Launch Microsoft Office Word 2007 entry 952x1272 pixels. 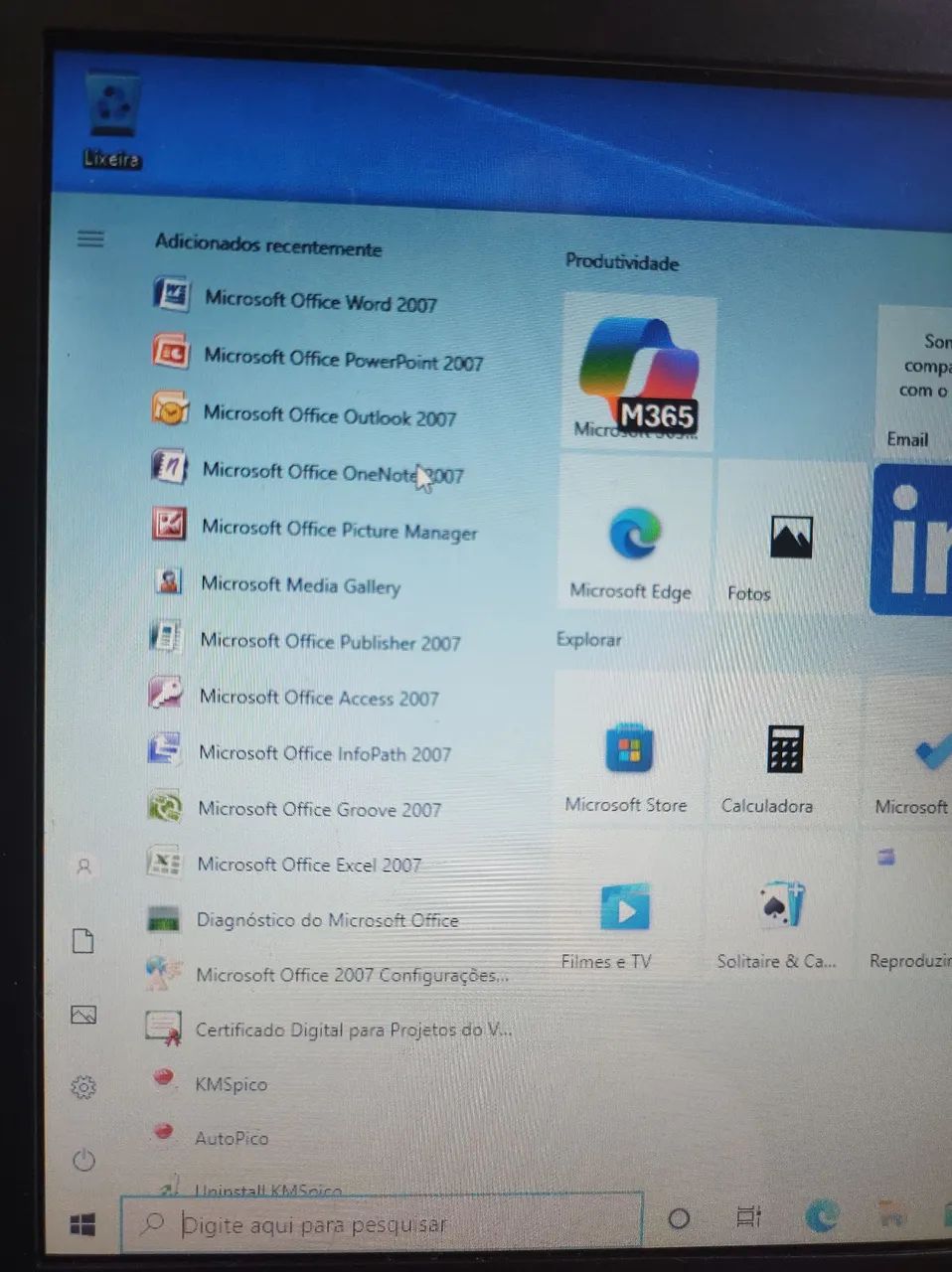[x=321, y=301]
